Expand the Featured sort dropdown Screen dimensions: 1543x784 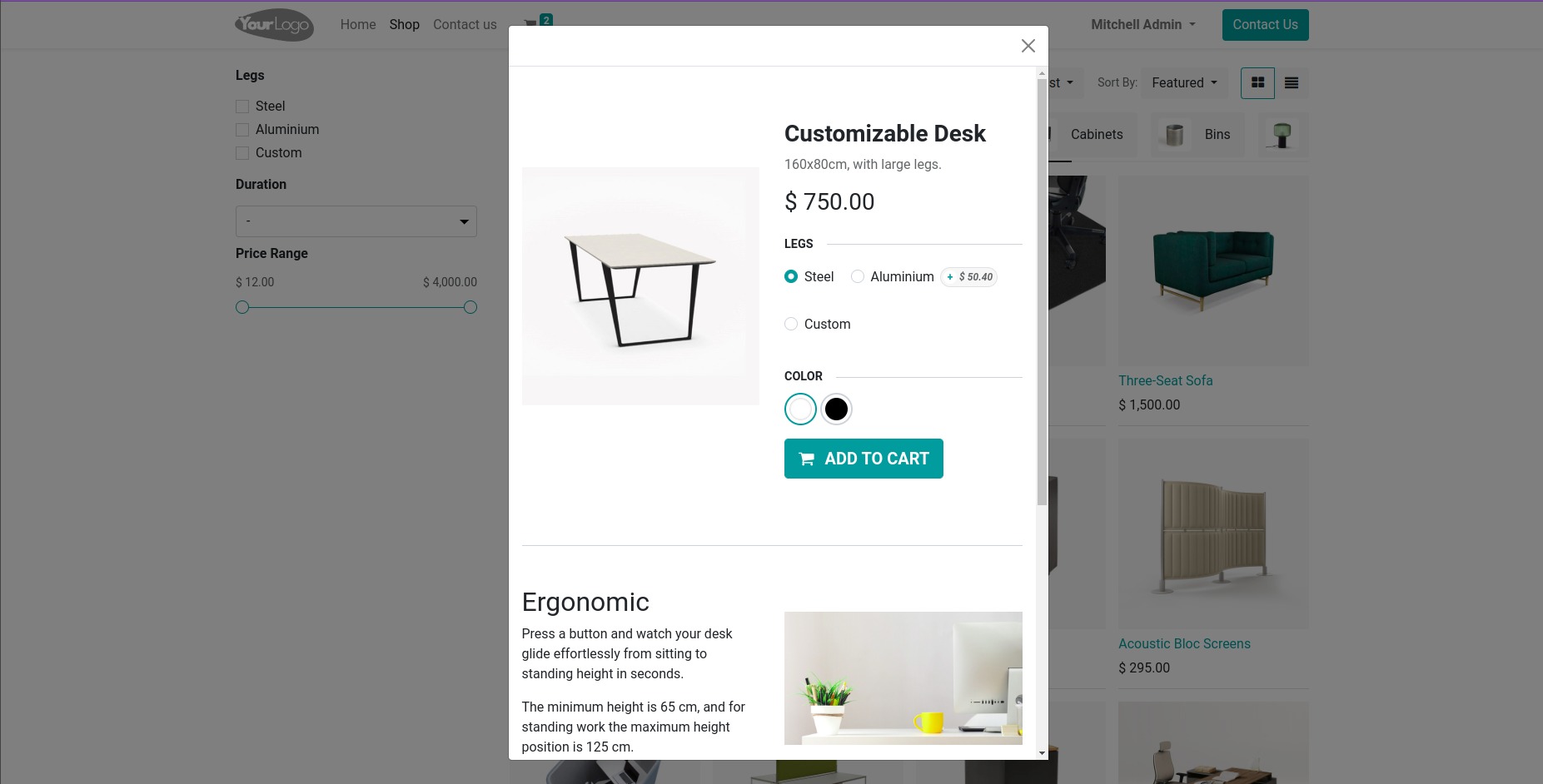pos(1184,83)
